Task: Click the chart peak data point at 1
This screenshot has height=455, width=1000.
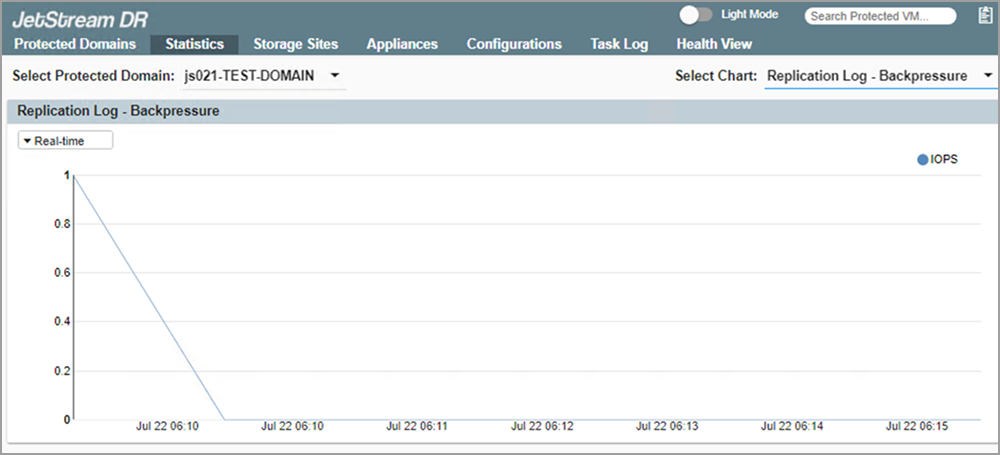Action: (x=75, y=175)
